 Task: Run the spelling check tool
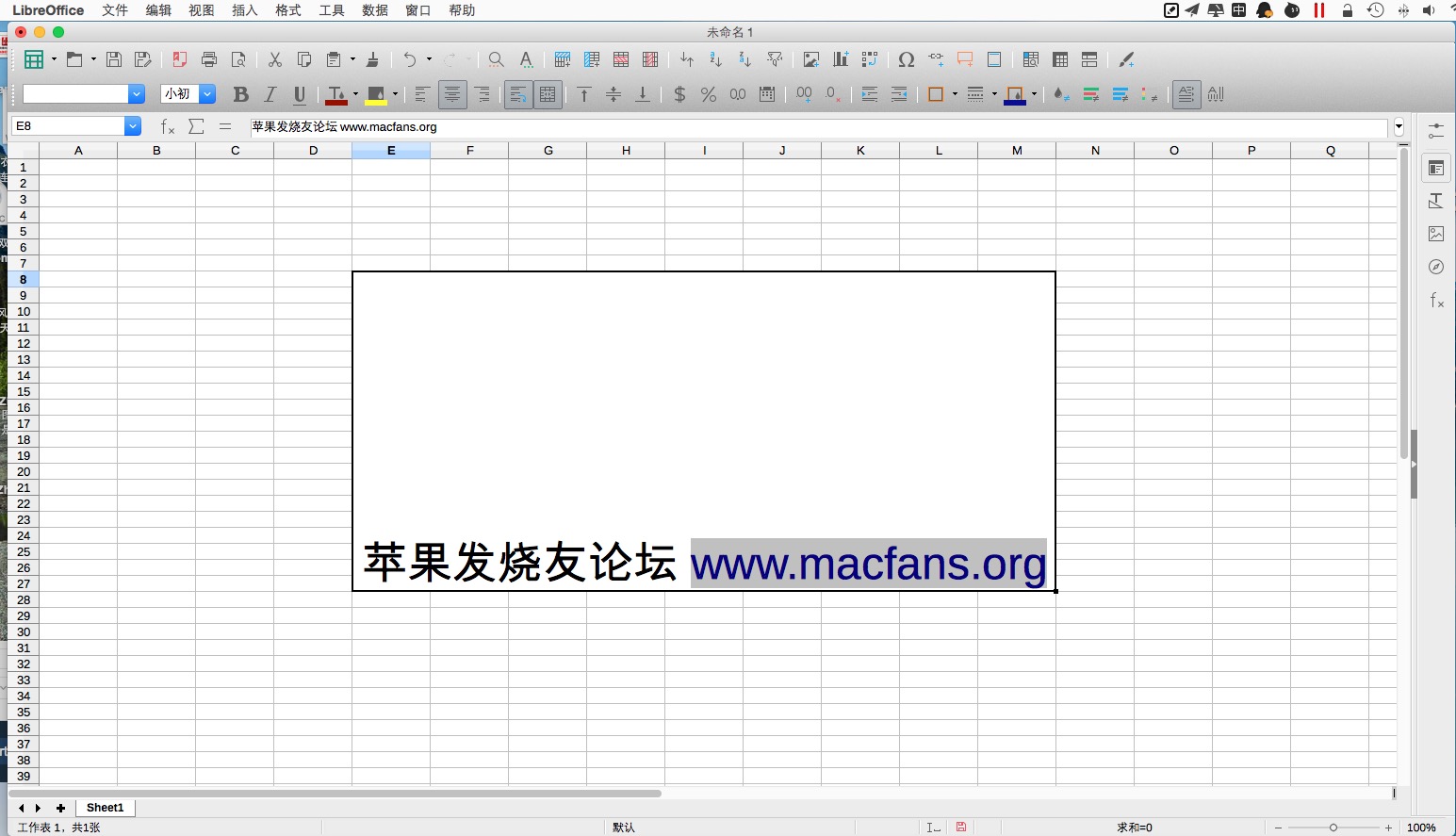[526, 59]
